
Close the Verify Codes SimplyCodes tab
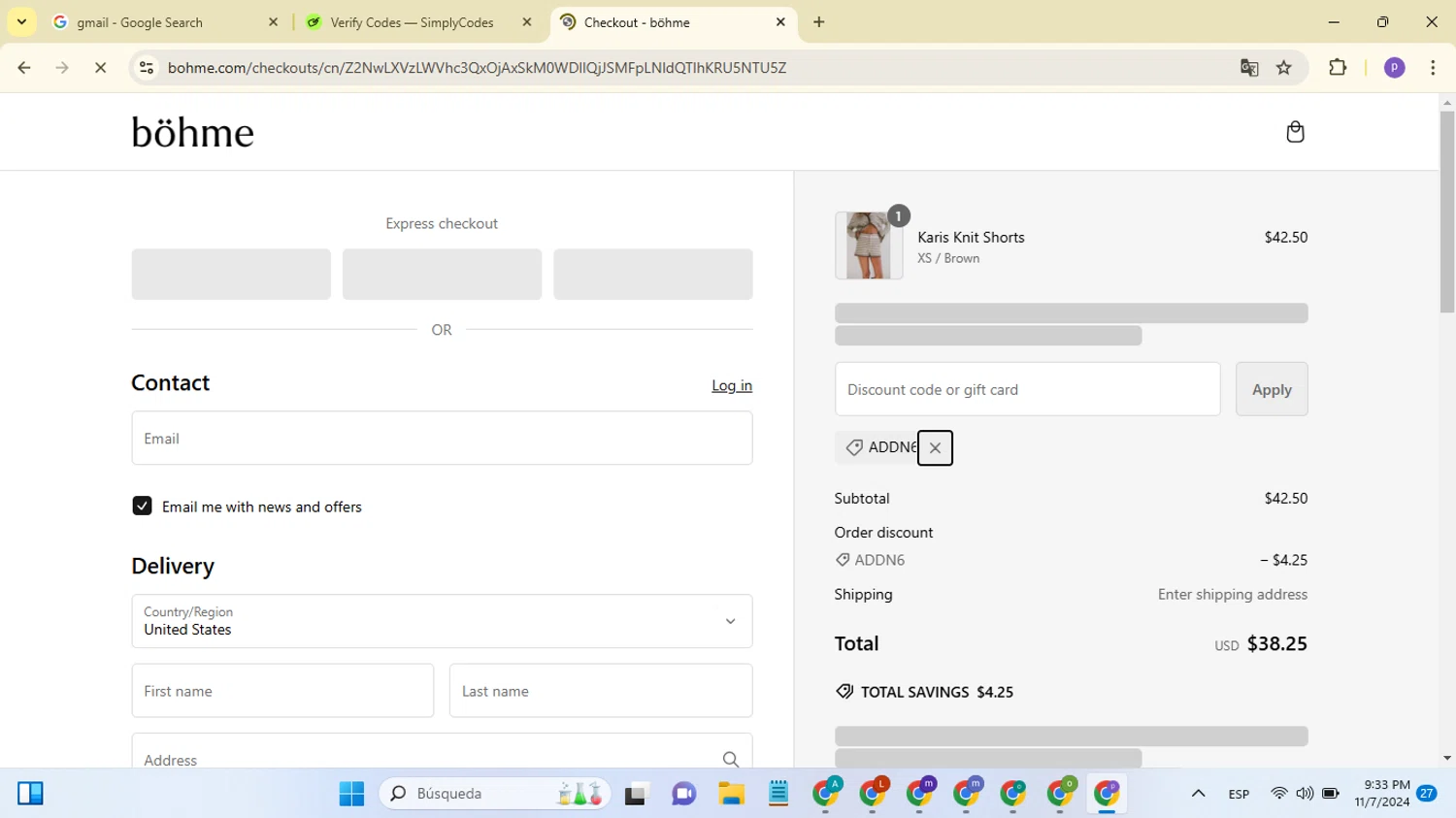click(527, 22)
